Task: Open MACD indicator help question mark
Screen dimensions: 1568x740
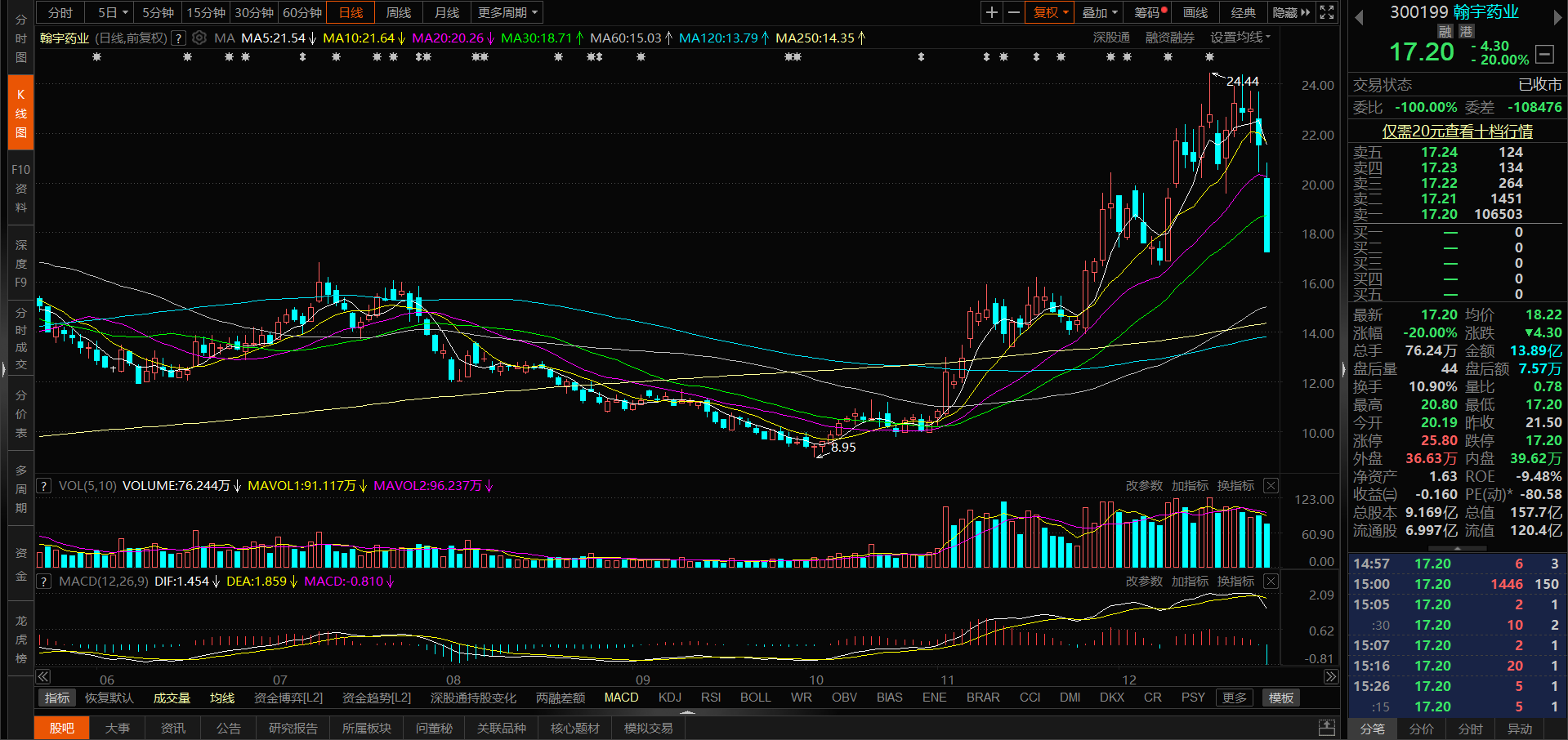Action: (x=43, y=582)
